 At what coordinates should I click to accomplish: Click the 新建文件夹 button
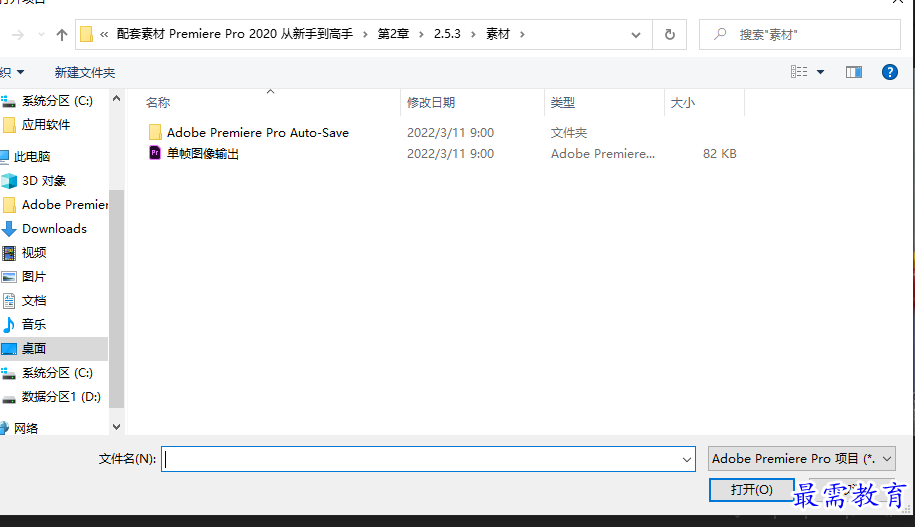[x=85, y=72]
